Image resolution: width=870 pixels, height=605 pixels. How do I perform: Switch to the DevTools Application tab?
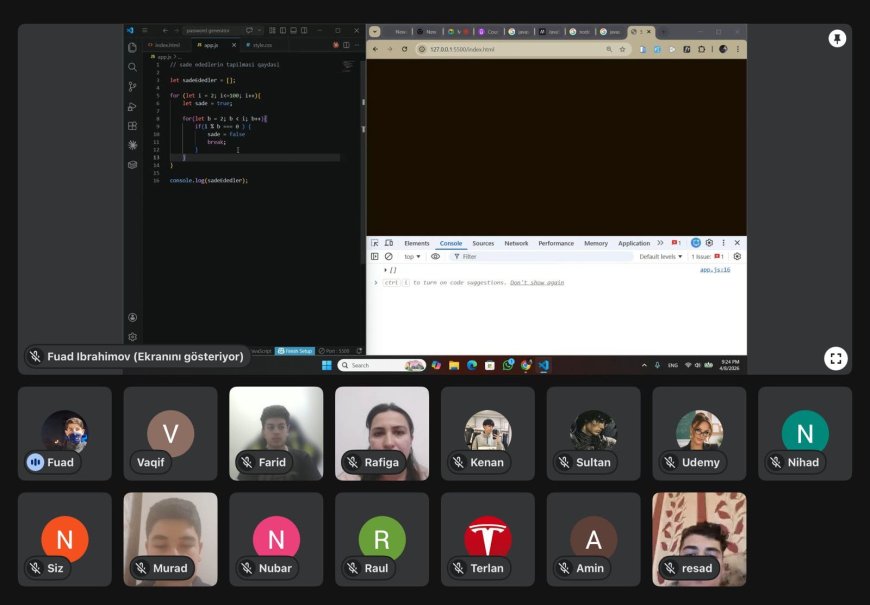[634, 243]
